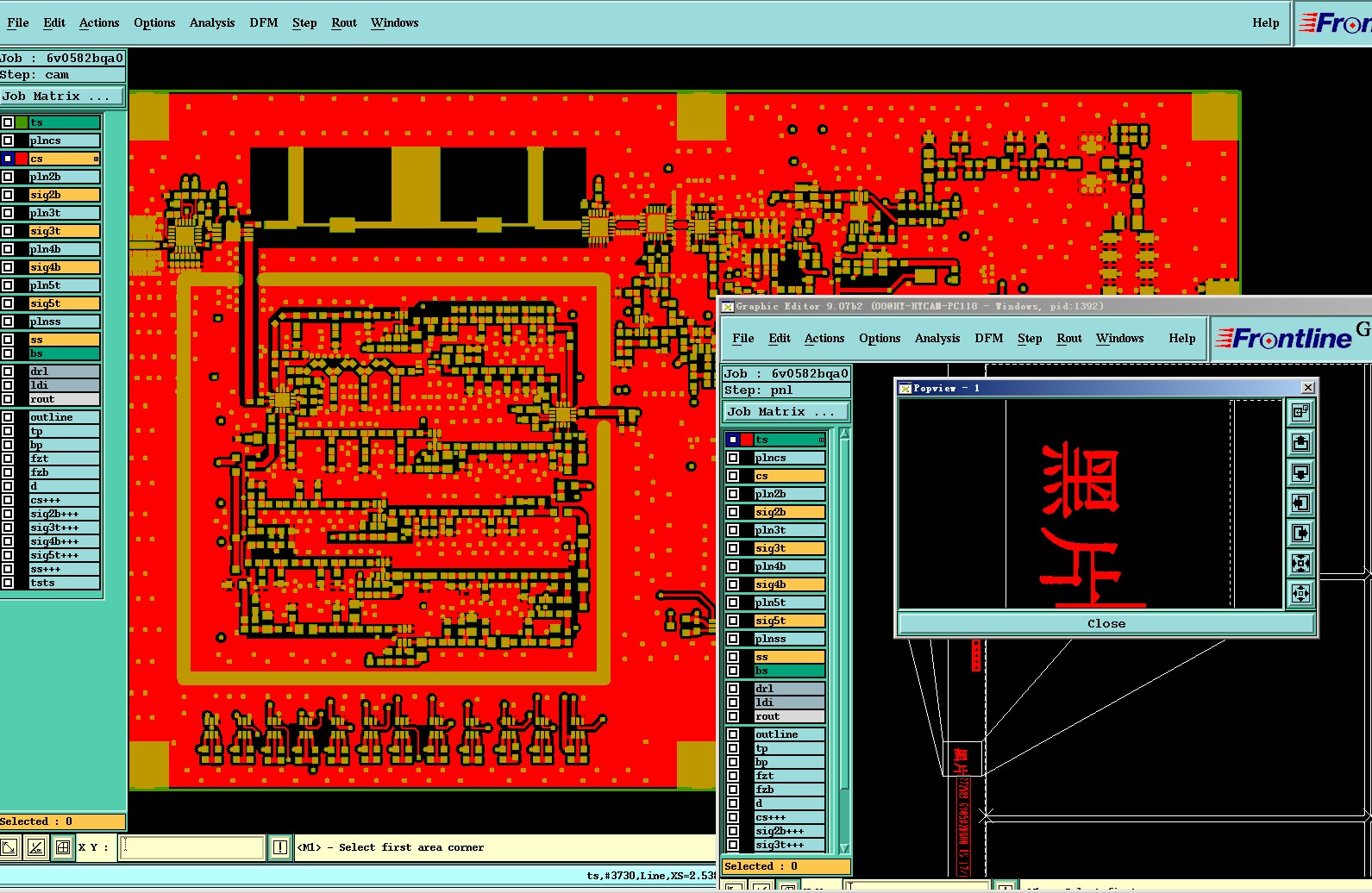Click Popview zoom-out diverging arrows icon
The width and height of the screenshot is (1372, 893).
pos(1300,593)
